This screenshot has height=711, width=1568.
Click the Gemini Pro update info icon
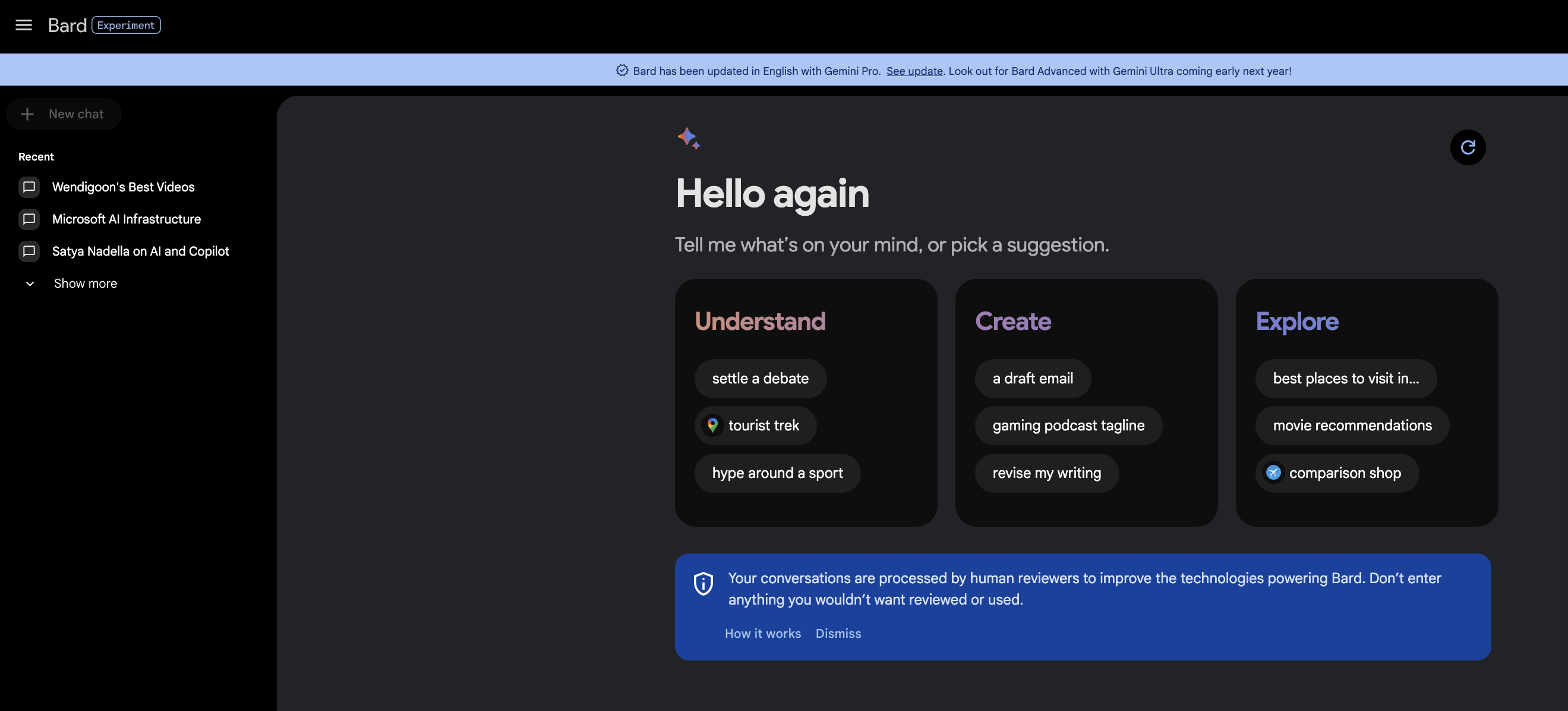(622, 70)
